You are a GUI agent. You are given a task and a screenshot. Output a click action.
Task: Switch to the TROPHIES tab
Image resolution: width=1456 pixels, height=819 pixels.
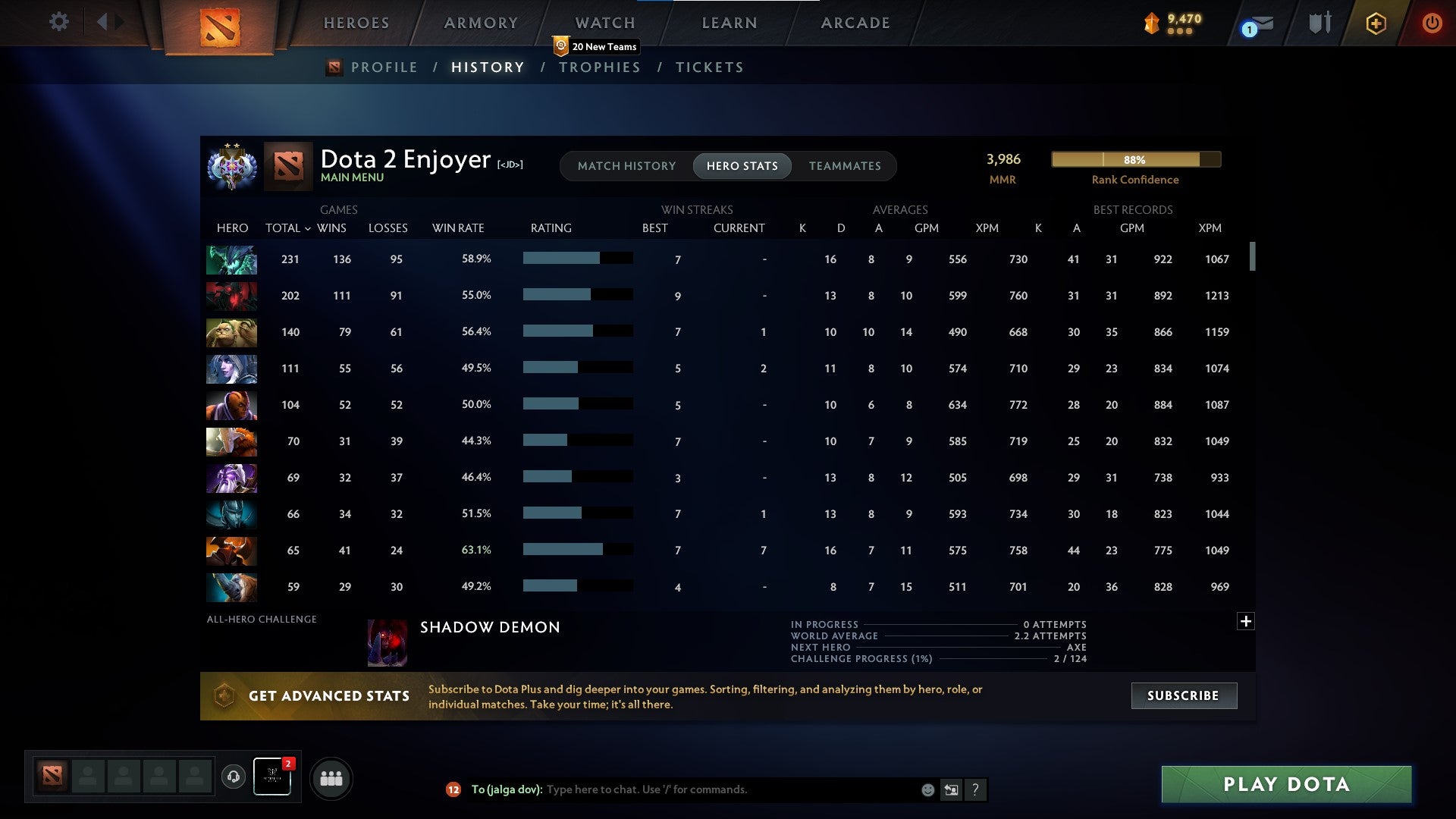(x=599, y=67)
